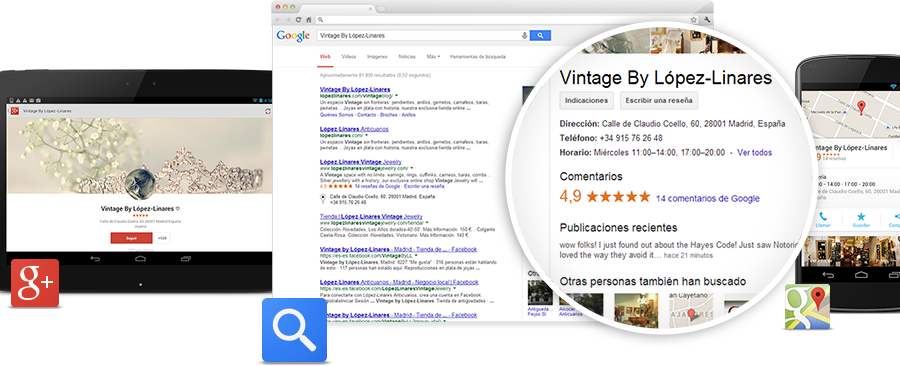The width and height of the screenshot is (900, 366).
Task: Tap the tablet's back navigation button
Action: pos(96,259)
